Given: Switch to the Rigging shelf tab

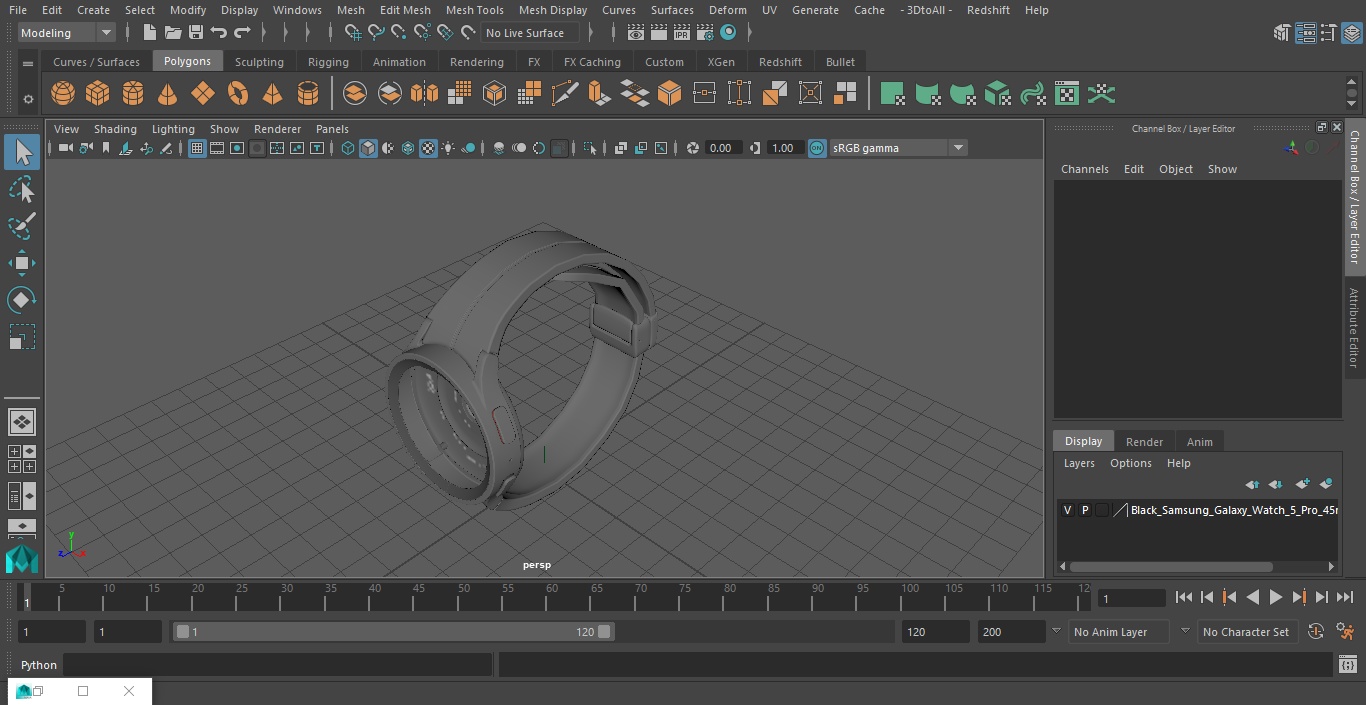Looking at the screenshot, I should 328,62.
